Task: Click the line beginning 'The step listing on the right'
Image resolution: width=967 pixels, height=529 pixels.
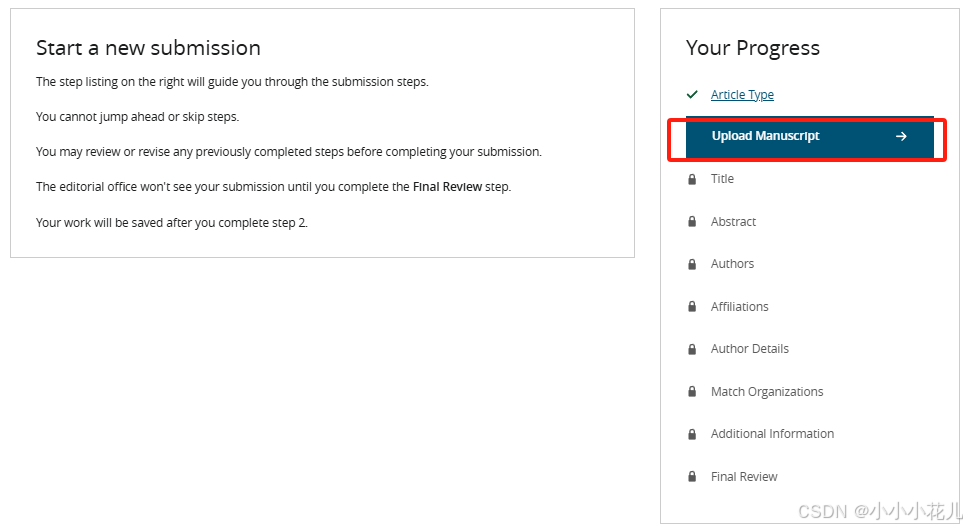Action: (232, 81)
